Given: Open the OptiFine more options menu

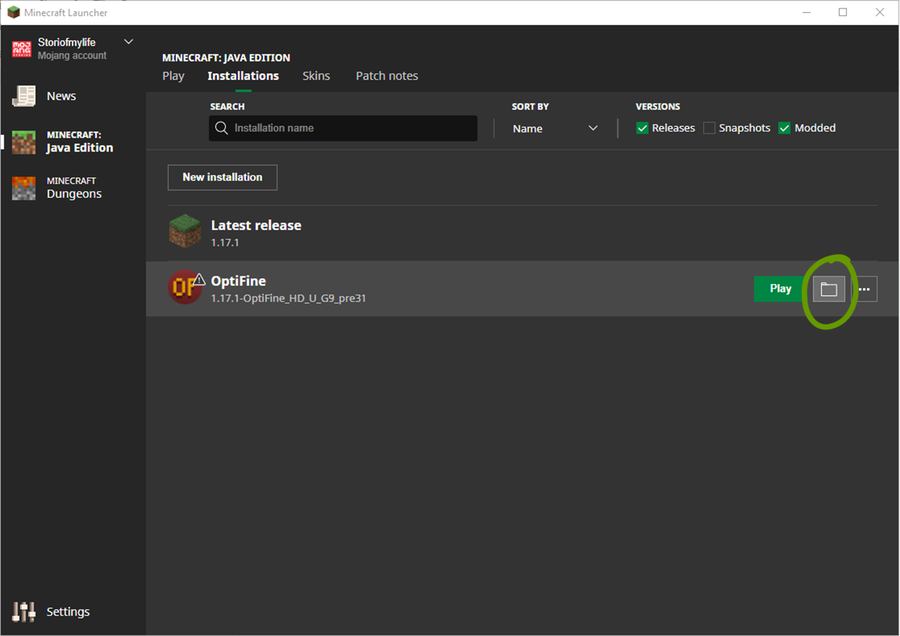Looking at the screenshot, I should click(864, 289).
